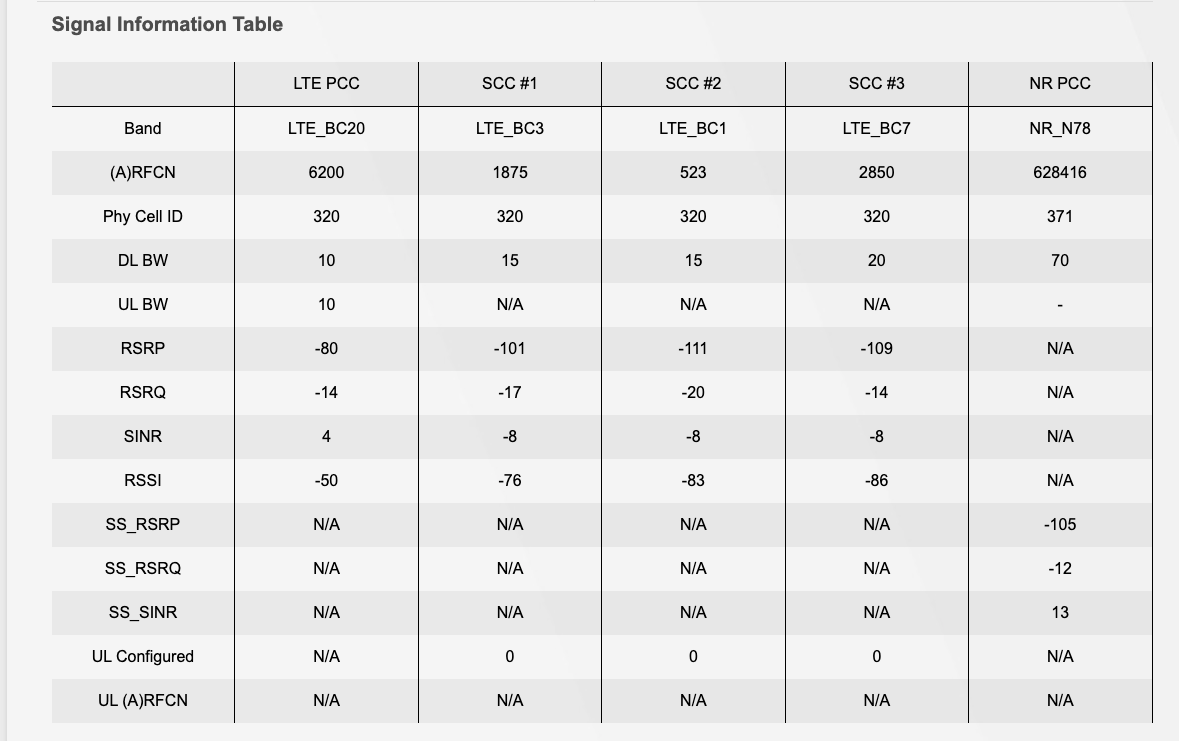Click the SCC #3 column header
Screen dimensions: 1179x741
pyautogui.click(x=876, y=83)
